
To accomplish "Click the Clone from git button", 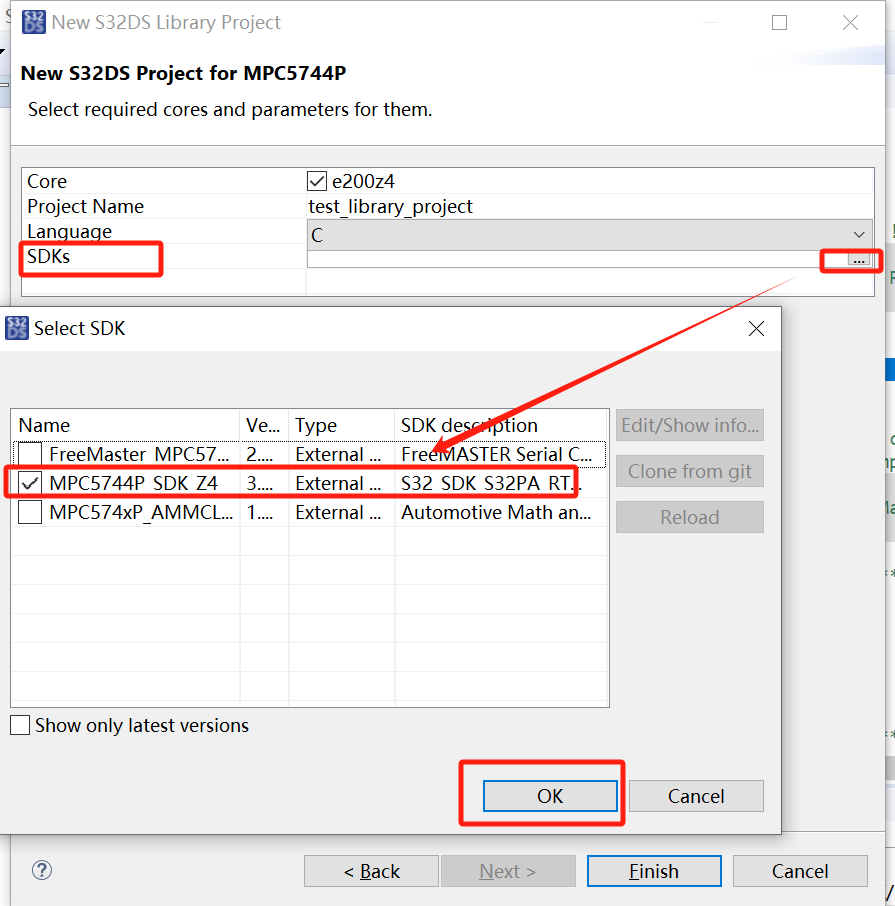I will tap(690, 471).
